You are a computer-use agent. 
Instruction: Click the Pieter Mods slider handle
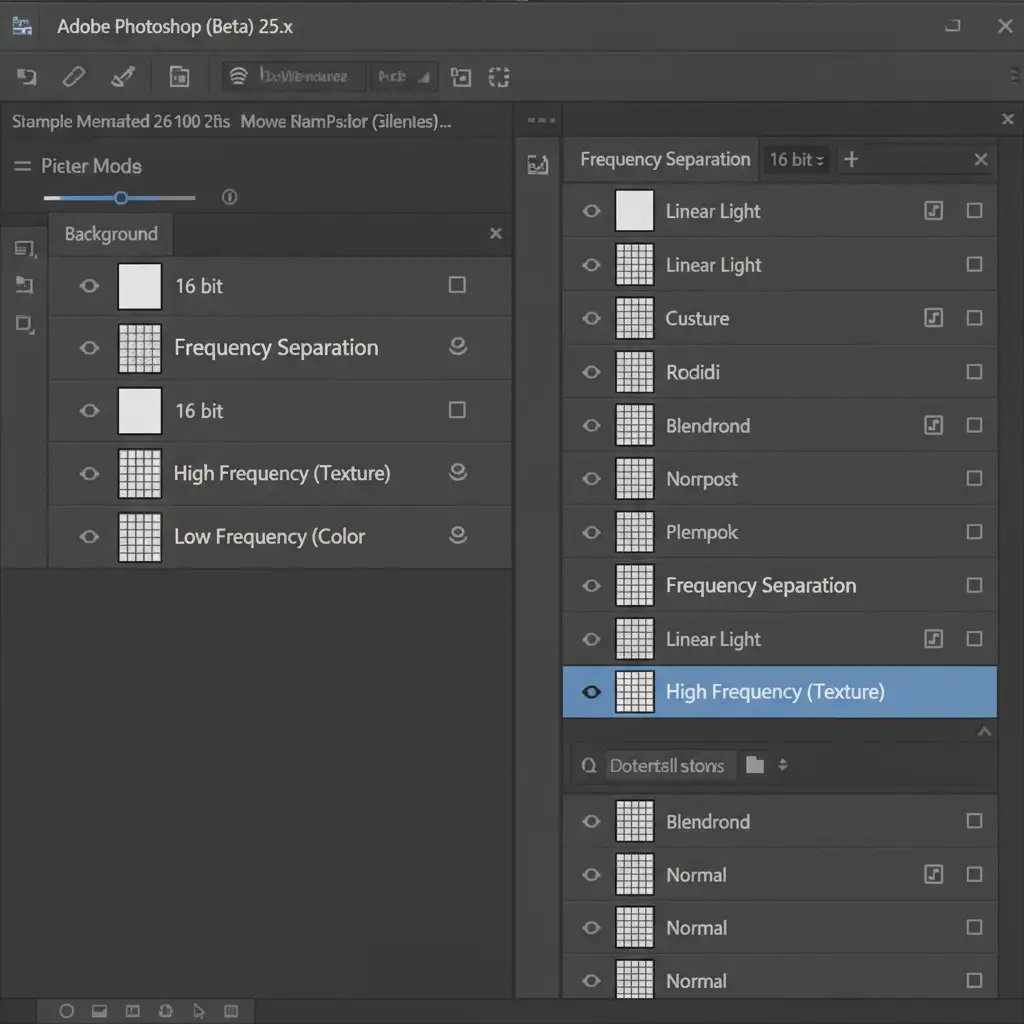pos(121,198)
